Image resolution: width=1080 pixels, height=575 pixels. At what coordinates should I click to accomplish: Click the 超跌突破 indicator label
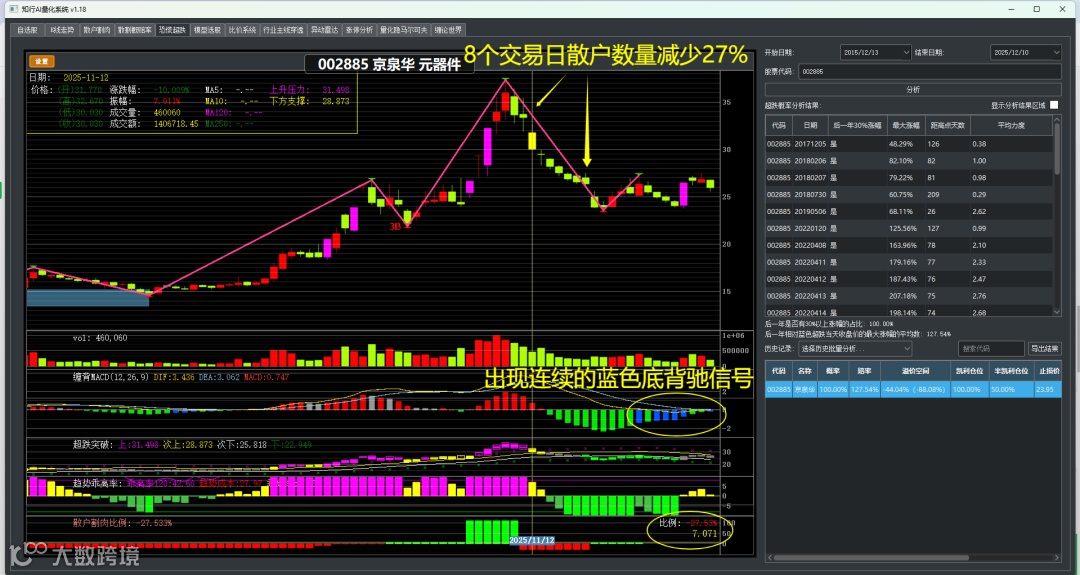point(94,445)
